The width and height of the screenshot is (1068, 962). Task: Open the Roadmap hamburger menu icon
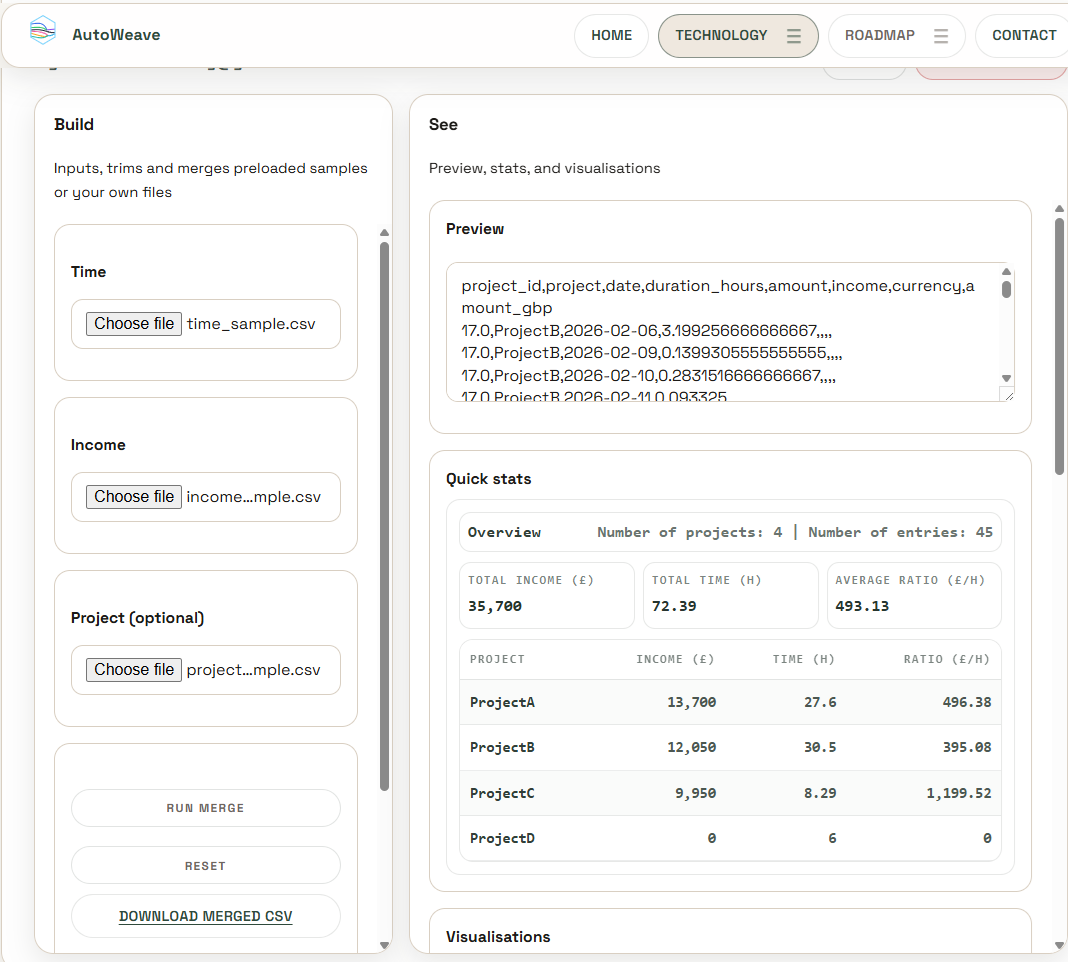click(x=941, y=35)
